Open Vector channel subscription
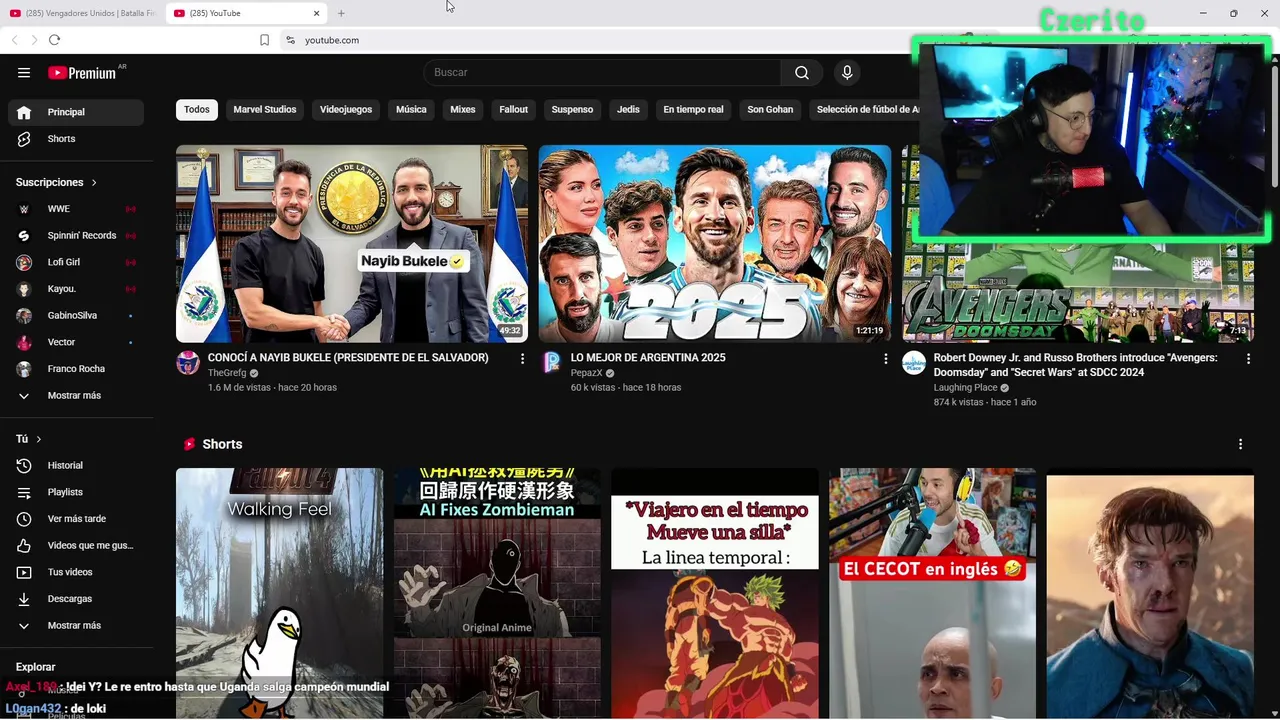The height and width of the screenshot is (720, 1280). click(x=75, y=342)
